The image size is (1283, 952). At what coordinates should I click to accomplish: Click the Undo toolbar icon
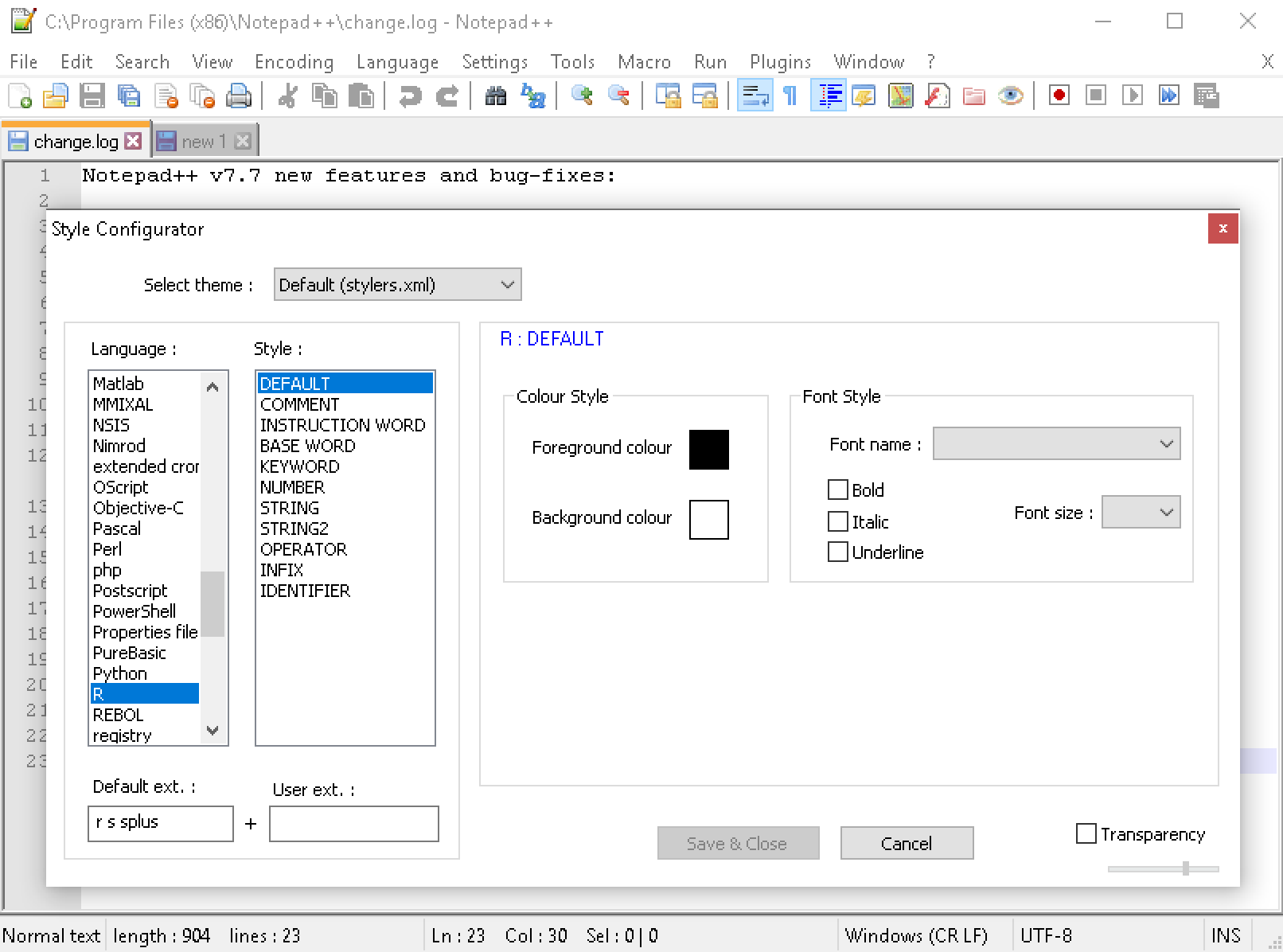[x=409, y=96]
